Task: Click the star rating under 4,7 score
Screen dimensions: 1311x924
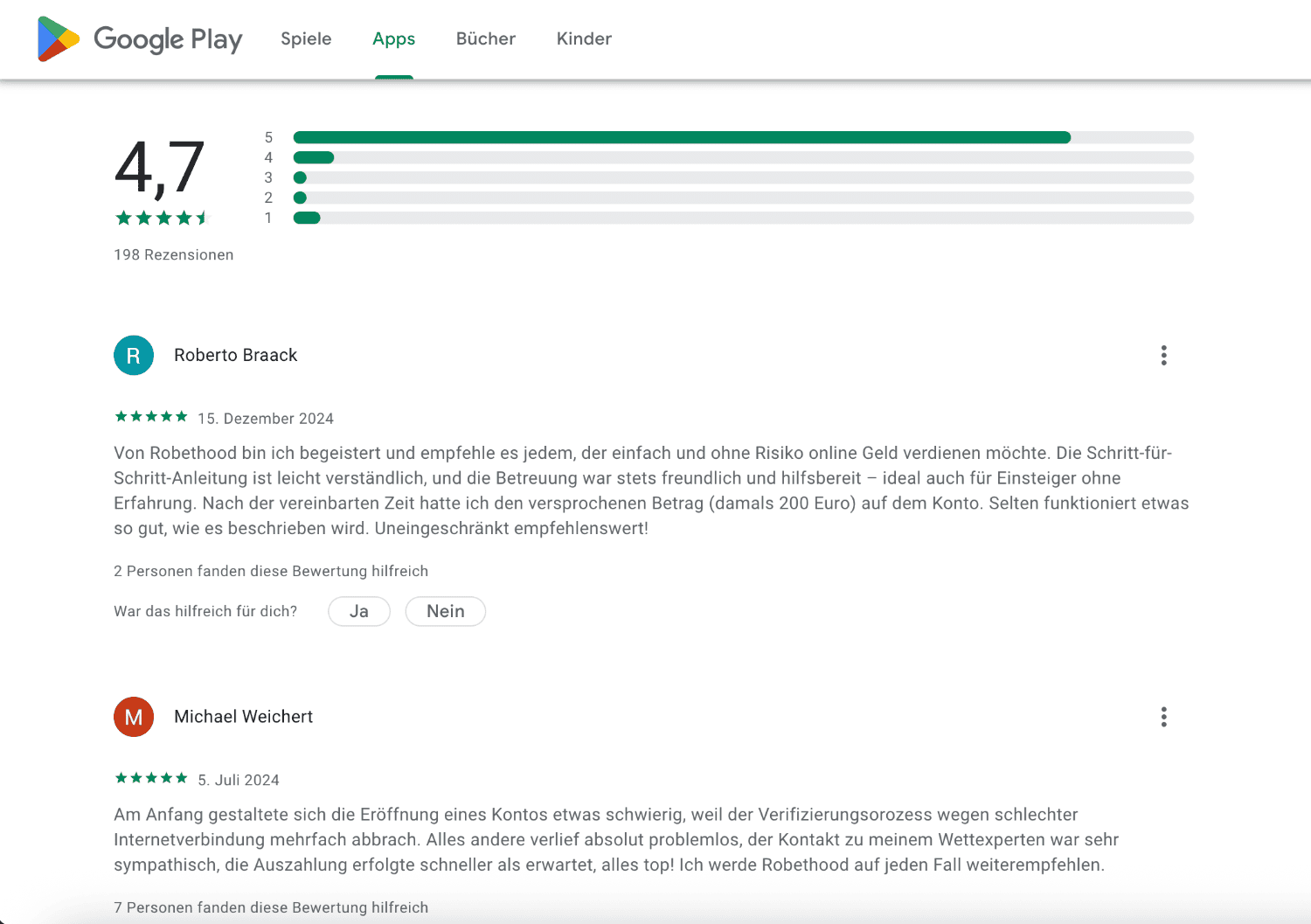Action: [x=163, y=218]
